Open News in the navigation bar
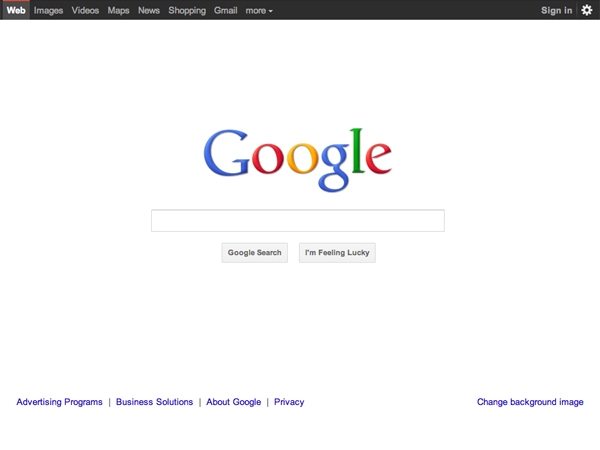Image resolution: width=600 pixels, height=450 pixels. coord(149,11)
